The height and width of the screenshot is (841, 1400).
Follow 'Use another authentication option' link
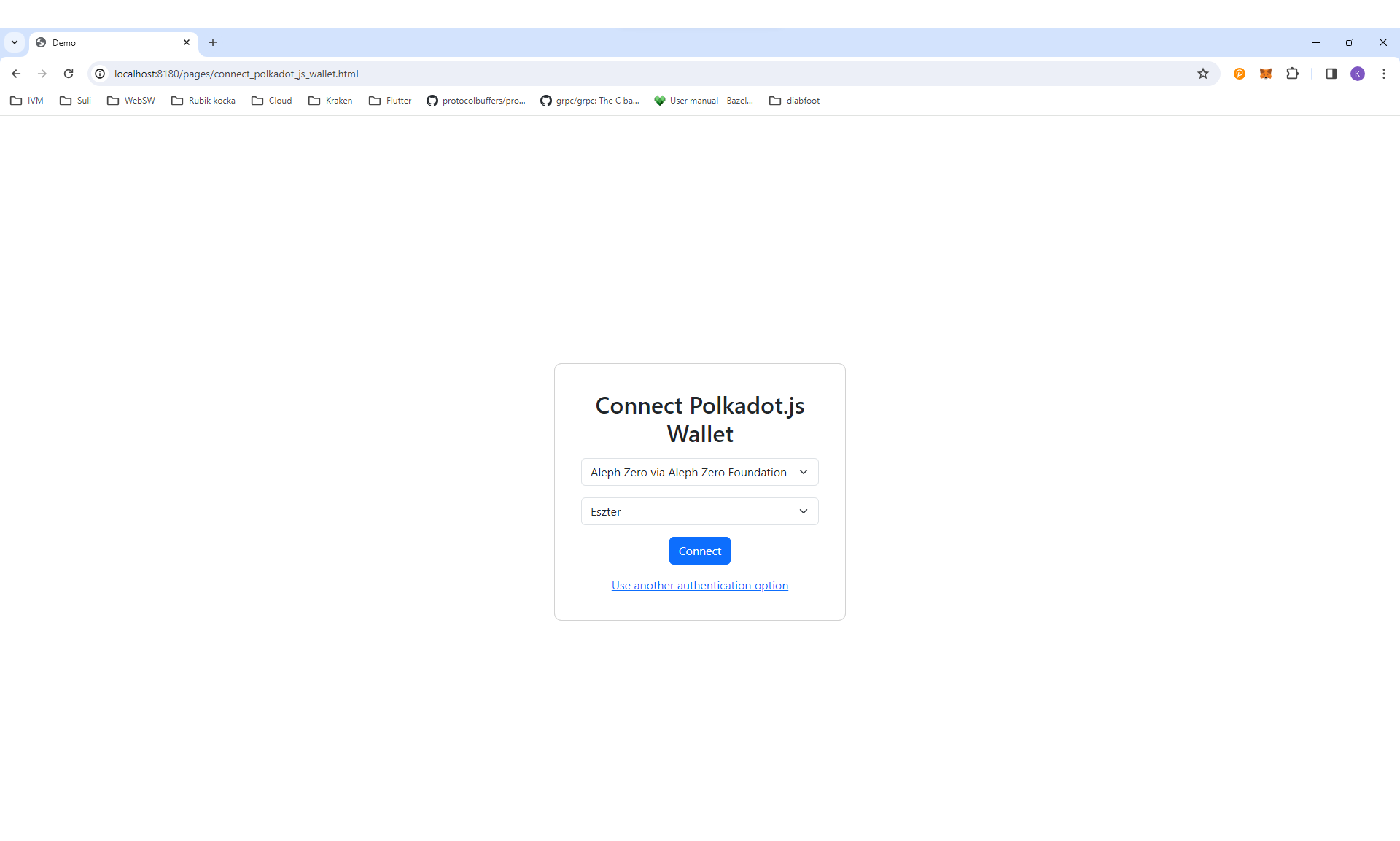click(x=699, y=585)
